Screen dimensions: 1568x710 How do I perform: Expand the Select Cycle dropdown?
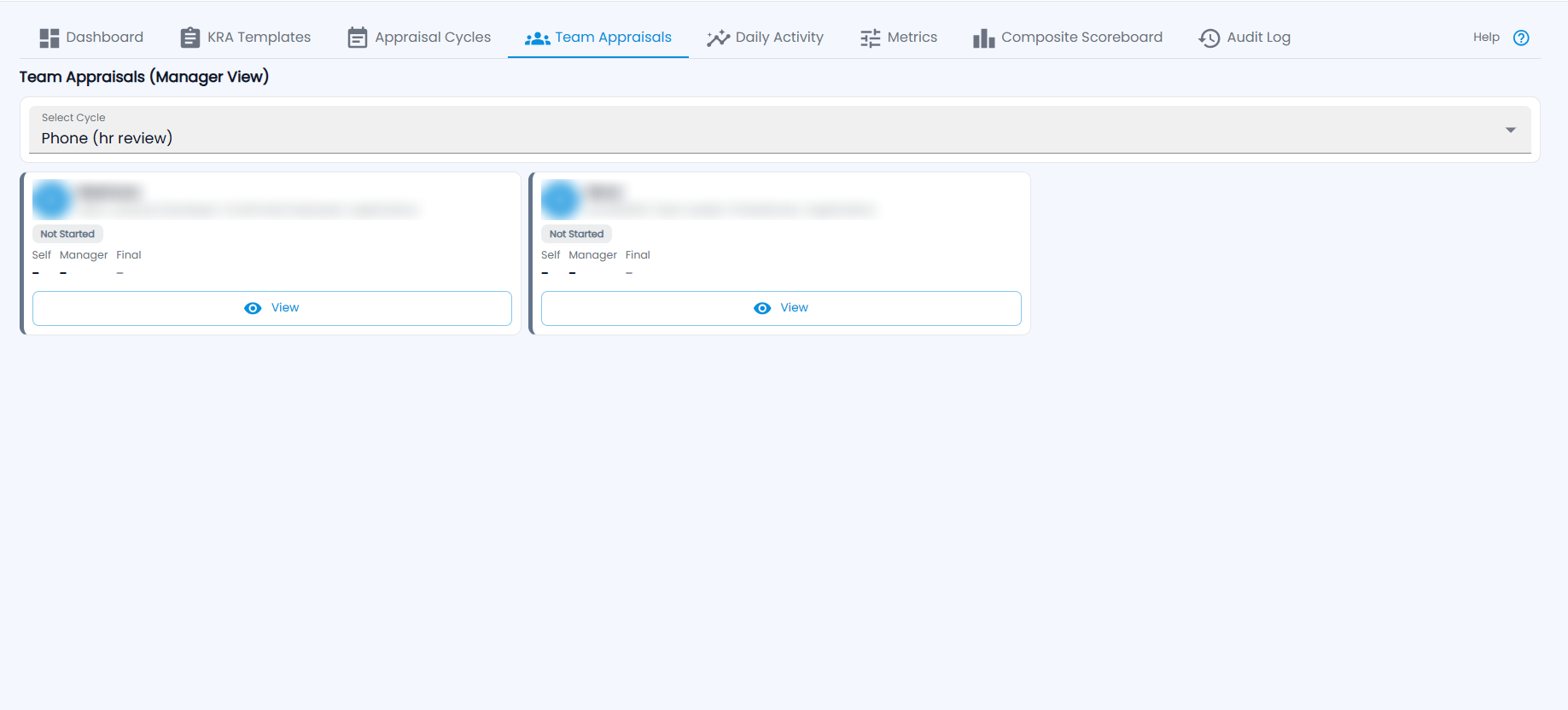click(780, 130)
